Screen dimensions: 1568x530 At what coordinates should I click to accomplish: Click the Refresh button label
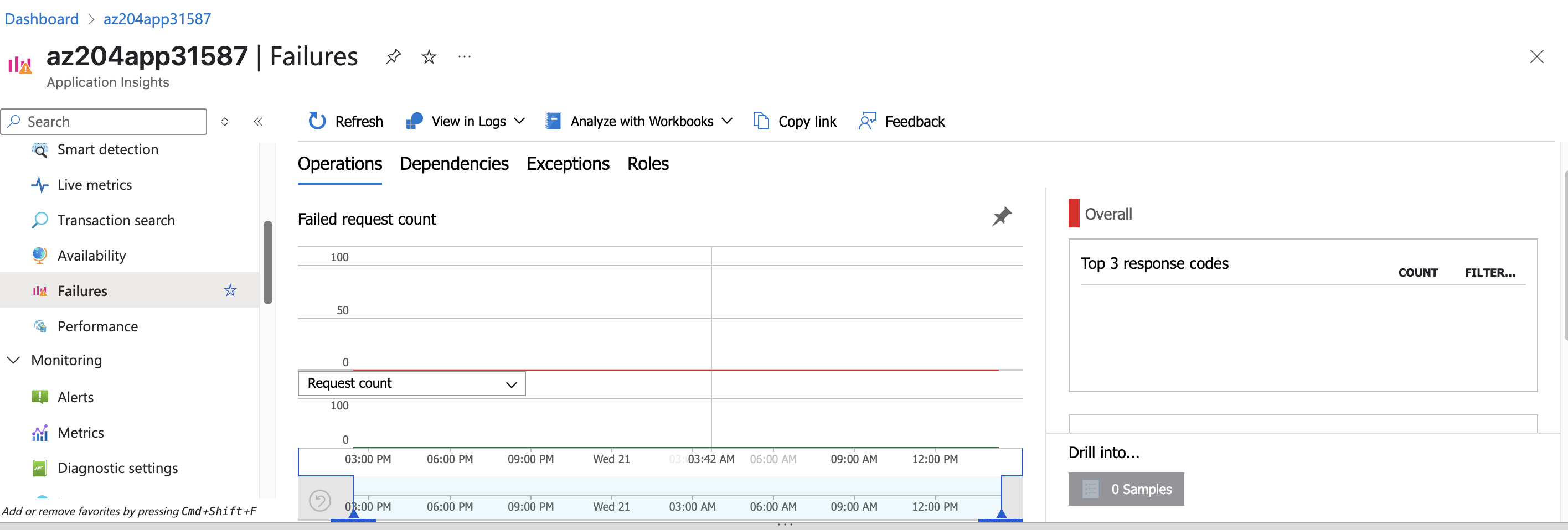[359, 122]
